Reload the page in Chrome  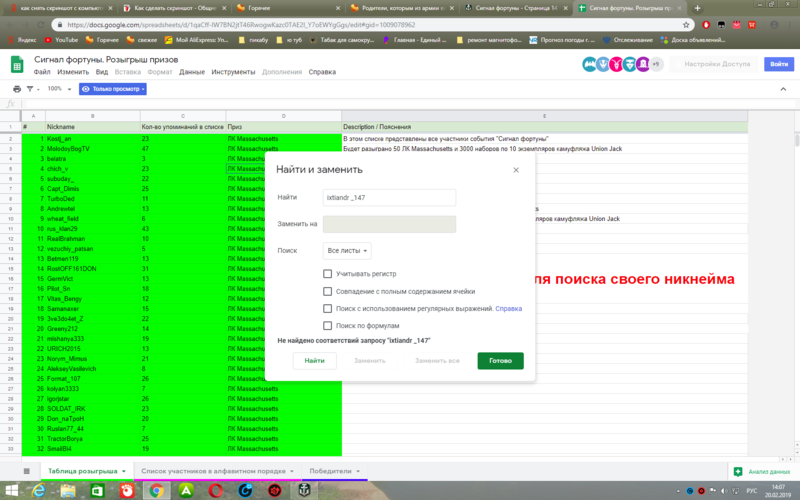[x=41, y=24]
